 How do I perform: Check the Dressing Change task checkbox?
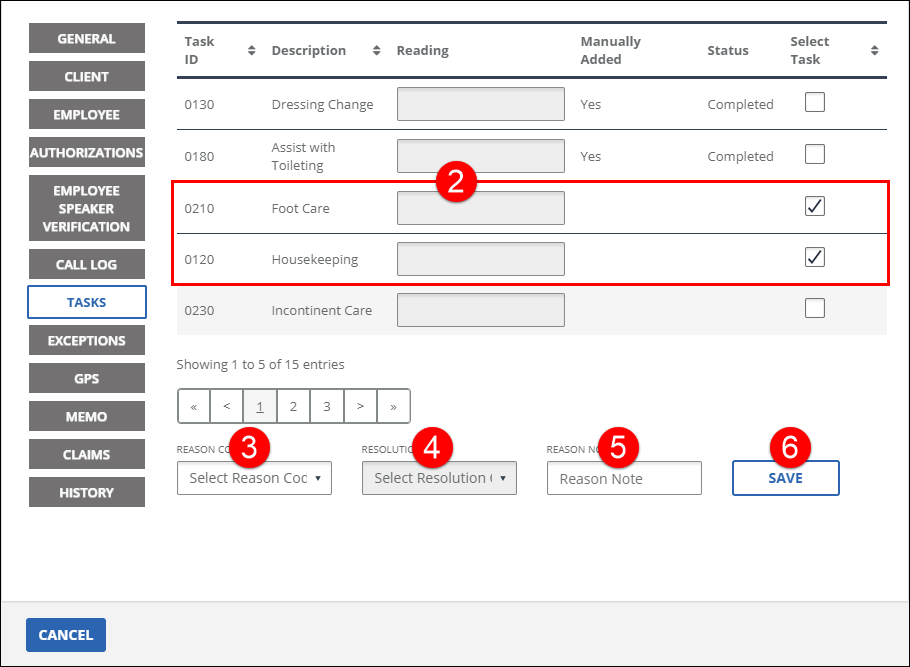(815, 102)
